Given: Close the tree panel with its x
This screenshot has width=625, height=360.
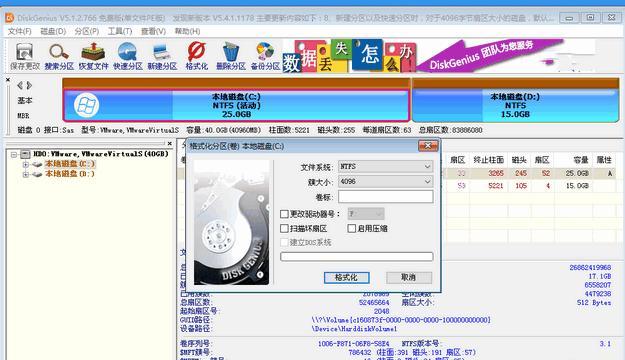Looking at the screenshot, I should tap(170, 143).
